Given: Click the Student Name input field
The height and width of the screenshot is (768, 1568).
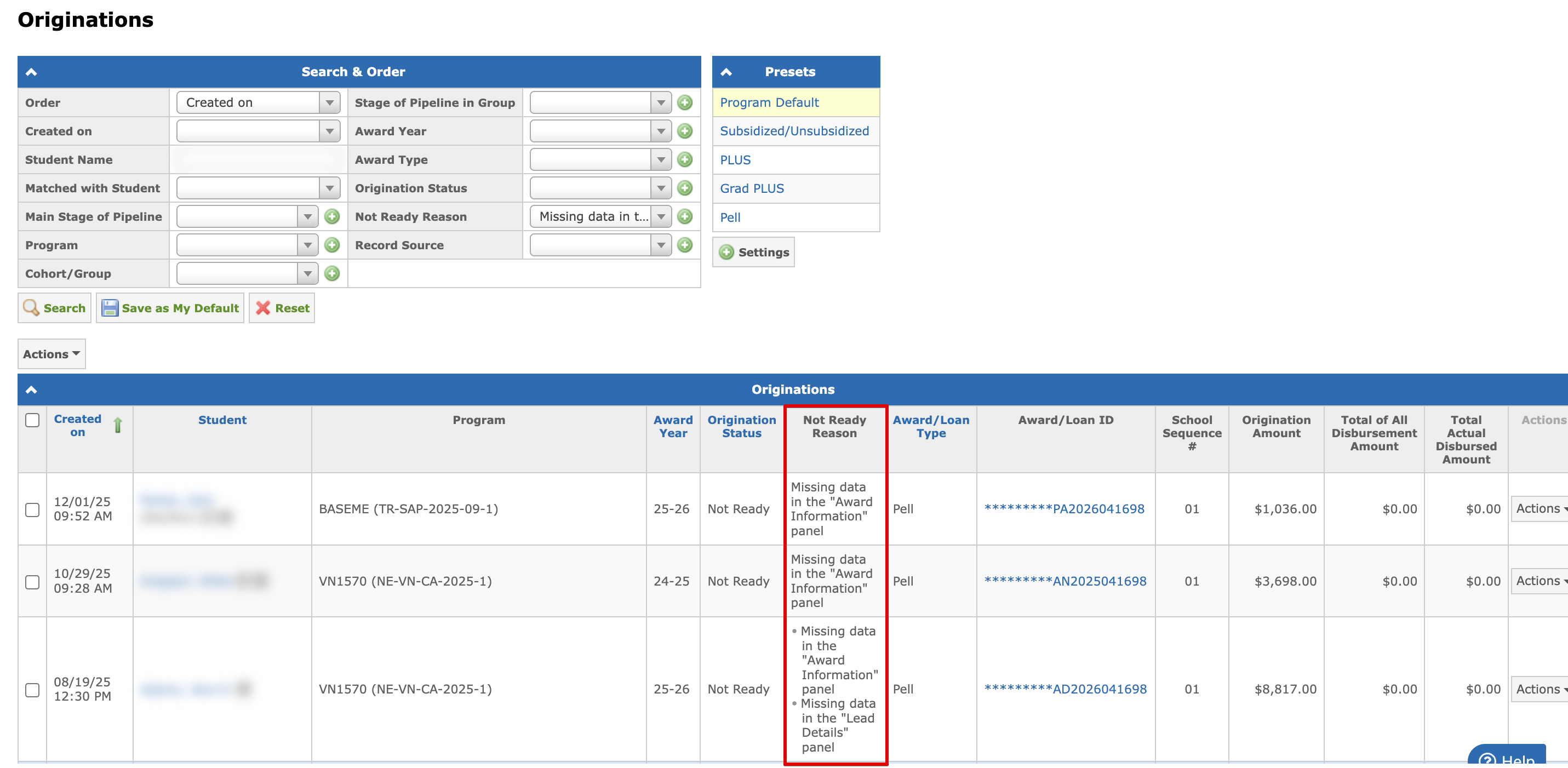Looking at the screenshot, I should click(258, 159).
